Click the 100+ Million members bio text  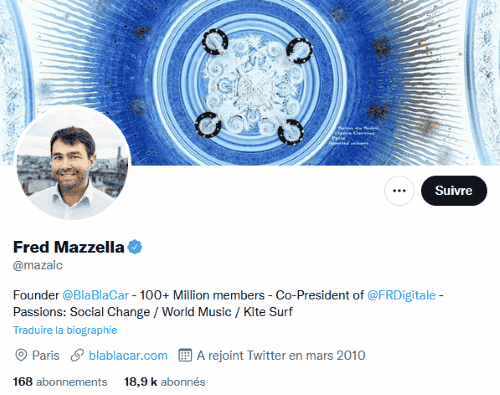(x=202, y=295)
